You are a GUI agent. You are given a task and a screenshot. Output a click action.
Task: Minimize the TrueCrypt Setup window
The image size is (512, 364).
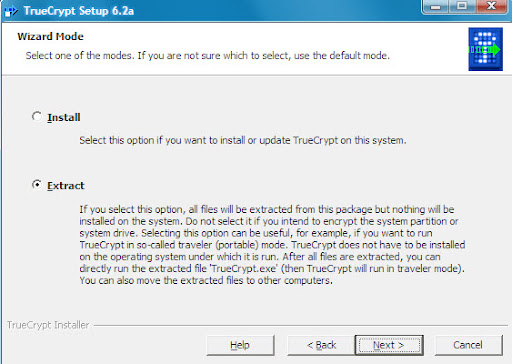tap(436, 6)
